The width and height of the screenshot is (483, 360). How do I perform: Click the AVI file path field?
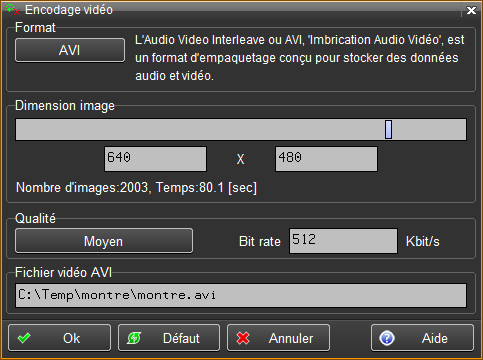pos(241,295)
